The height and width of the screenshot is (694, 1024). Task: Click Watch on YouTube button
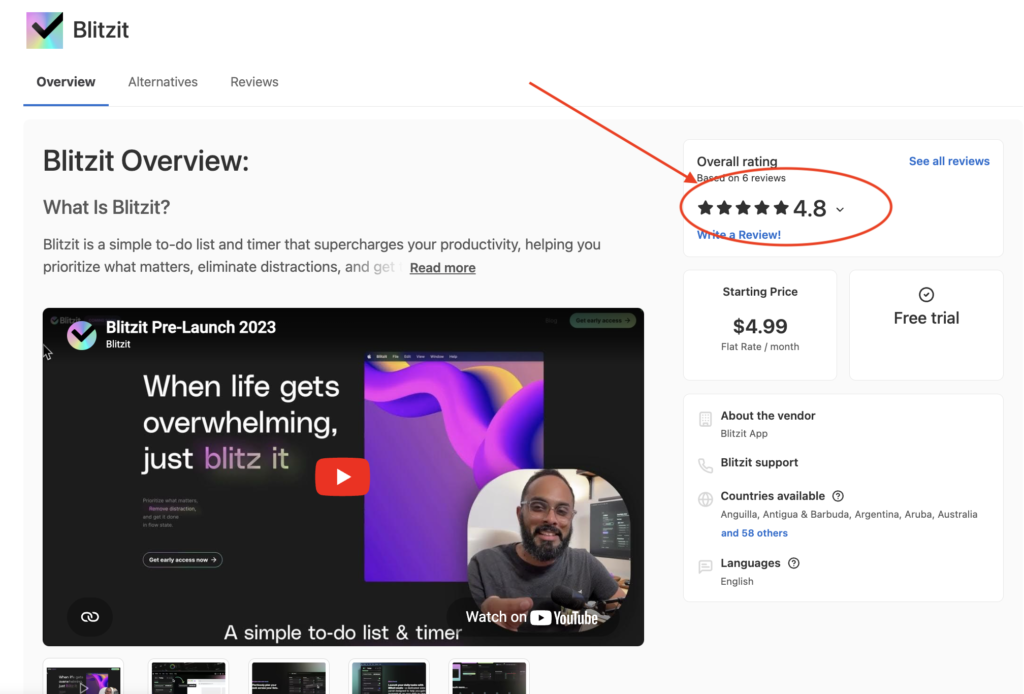[x=532, y=617]
